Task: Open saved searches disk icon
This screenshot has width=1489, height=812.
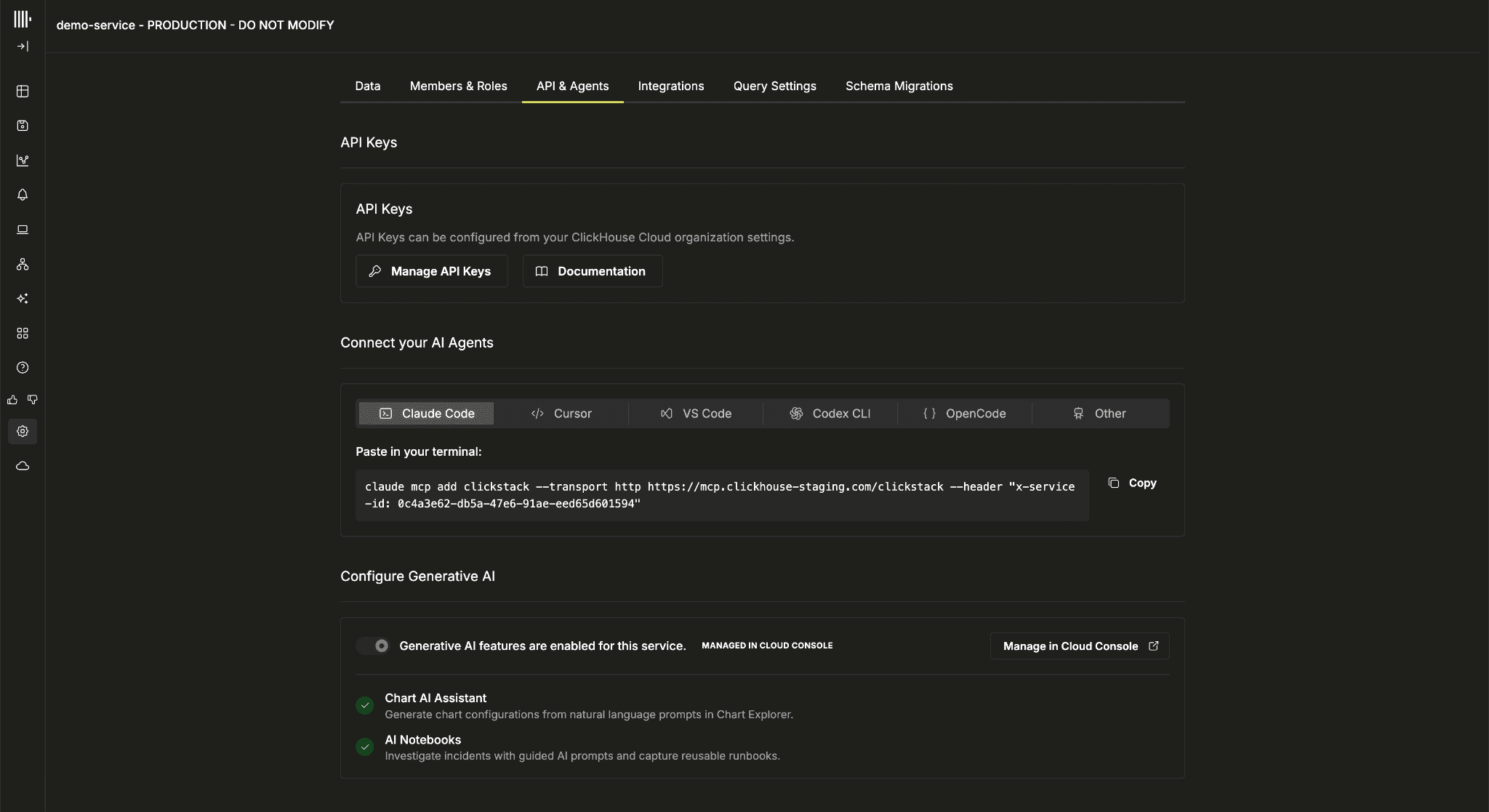Action: (x=23, y=126)
